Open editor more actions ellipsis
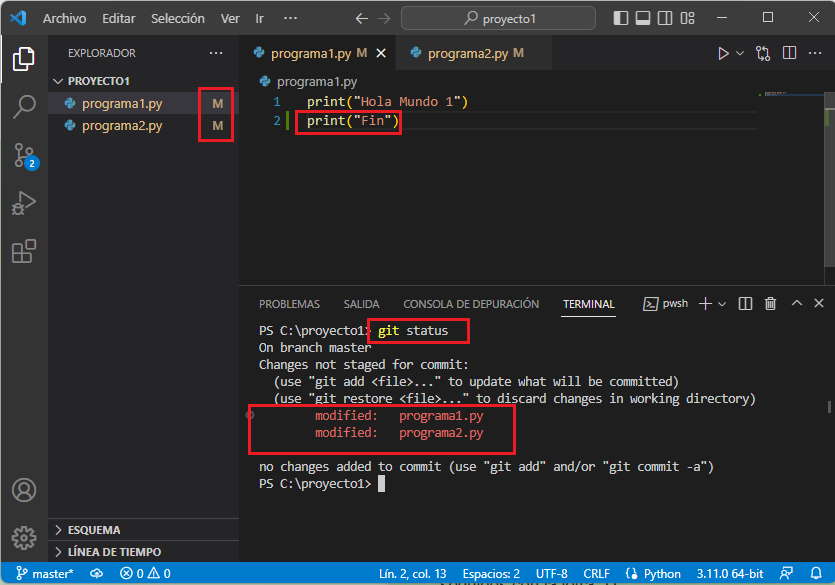The height and width of the screenshot is (585, 835). click(x=815, y=53)
